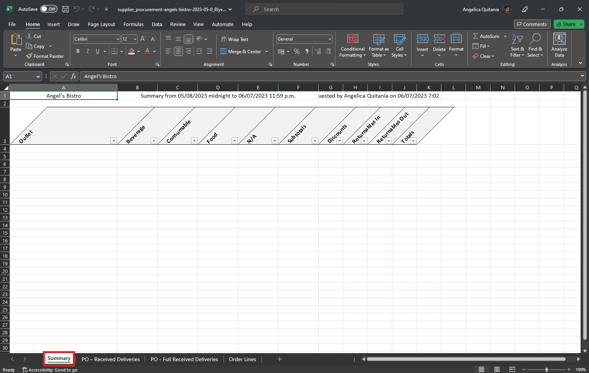Switch to the Page Layout tab
Screen dimensions: 589x373
(101, 24)
